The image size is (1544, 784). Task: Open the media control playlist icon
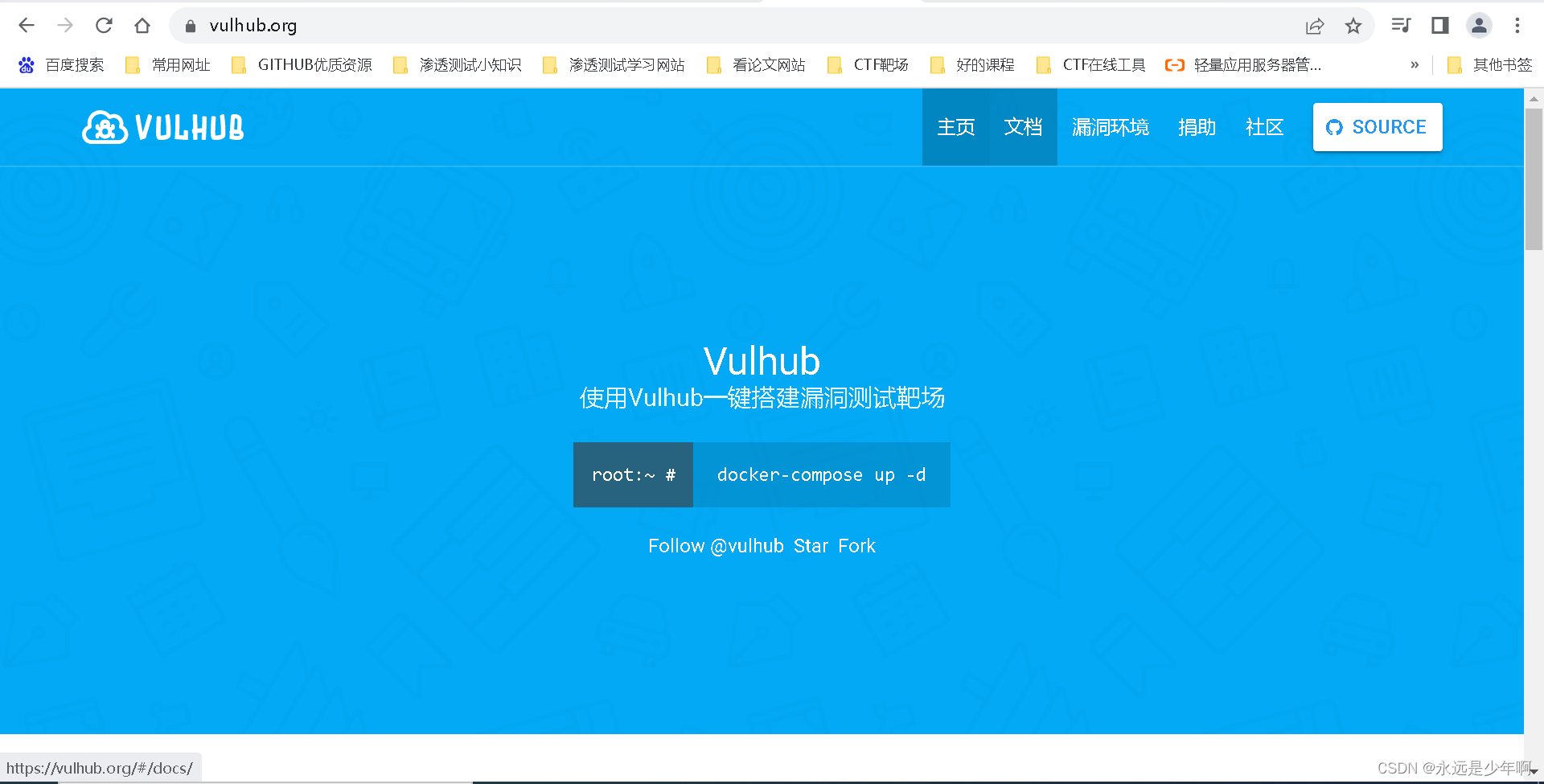[1401, 26]
